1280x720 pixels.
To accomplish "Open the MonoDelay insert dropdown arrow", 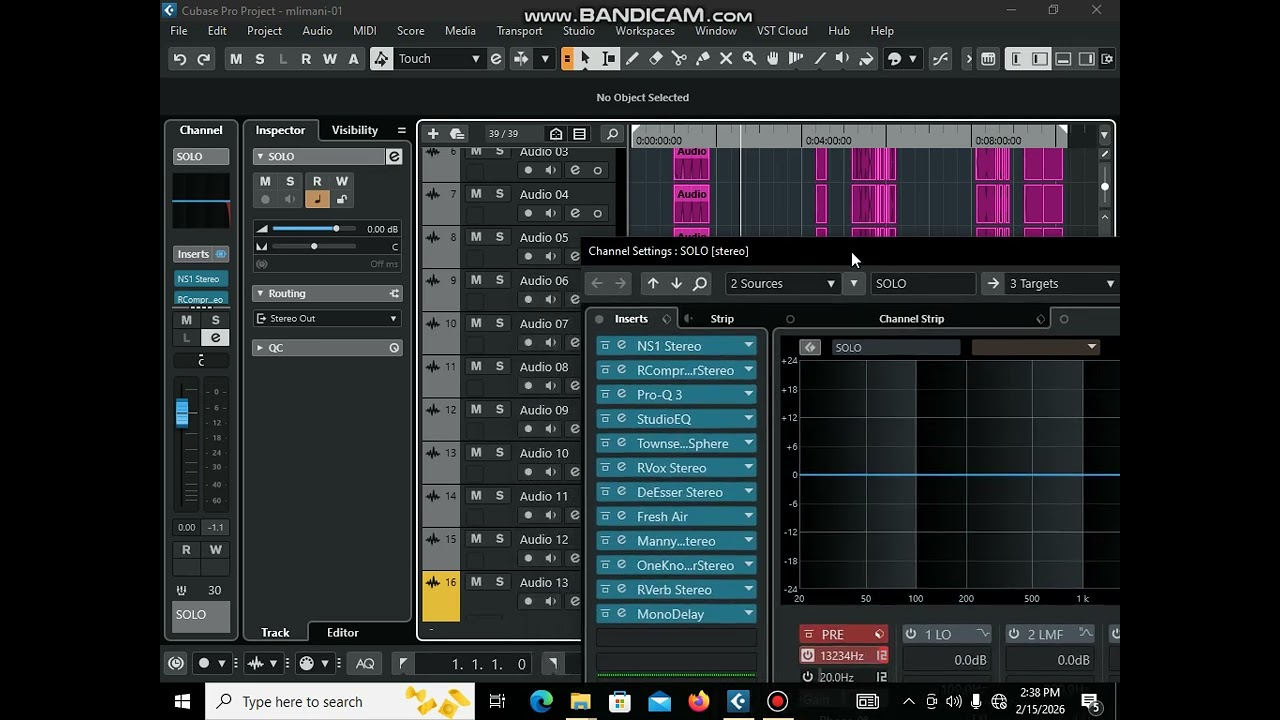I will [748, 614].
